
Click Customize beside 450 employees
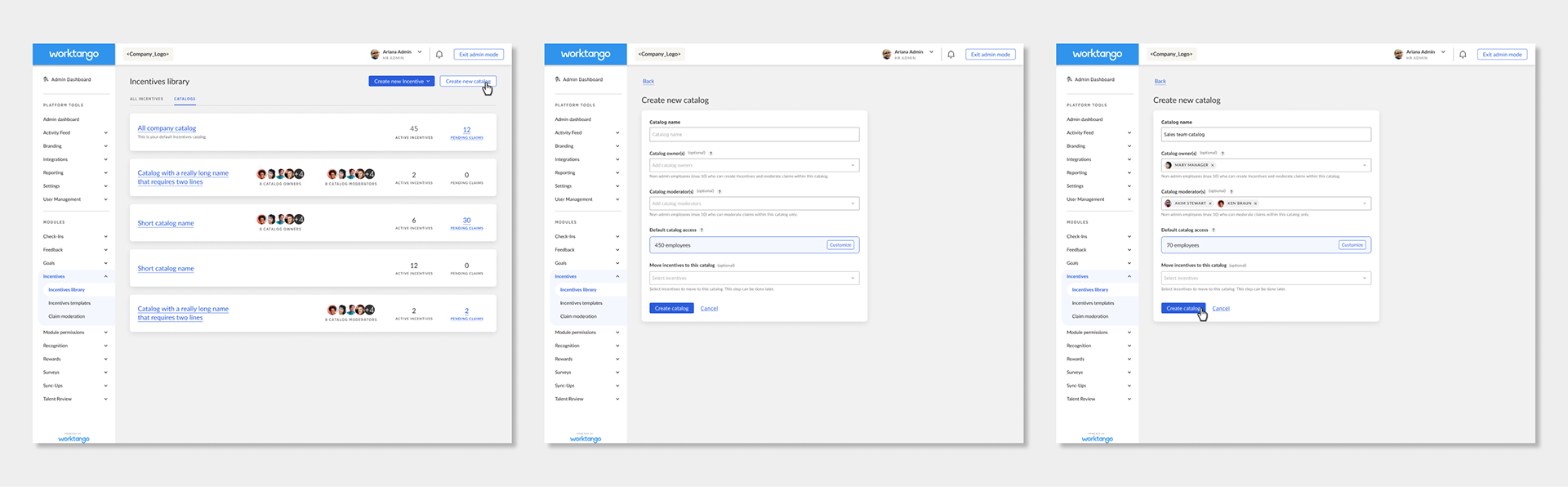click(x=840, y=245)
